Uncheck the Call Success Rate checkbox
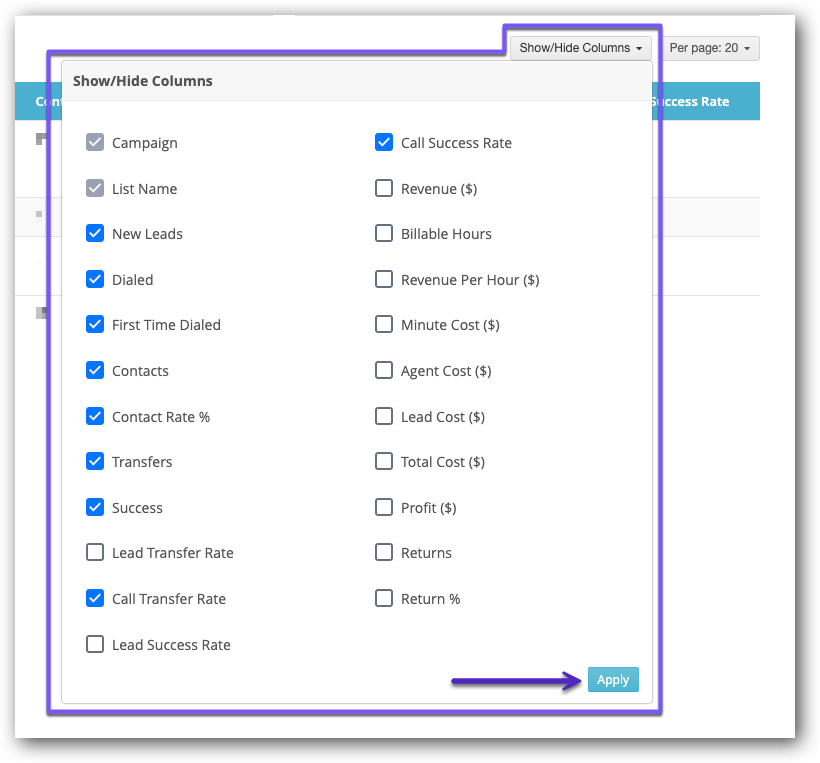The image size is (820, 763). 384,142
